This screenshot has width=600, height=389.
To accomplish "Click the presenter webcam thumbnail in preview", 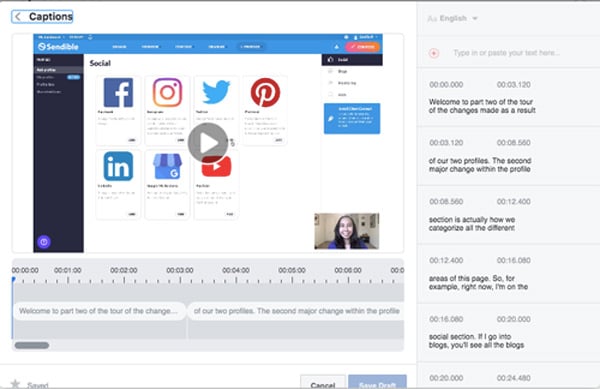I will tap(347, 231).
